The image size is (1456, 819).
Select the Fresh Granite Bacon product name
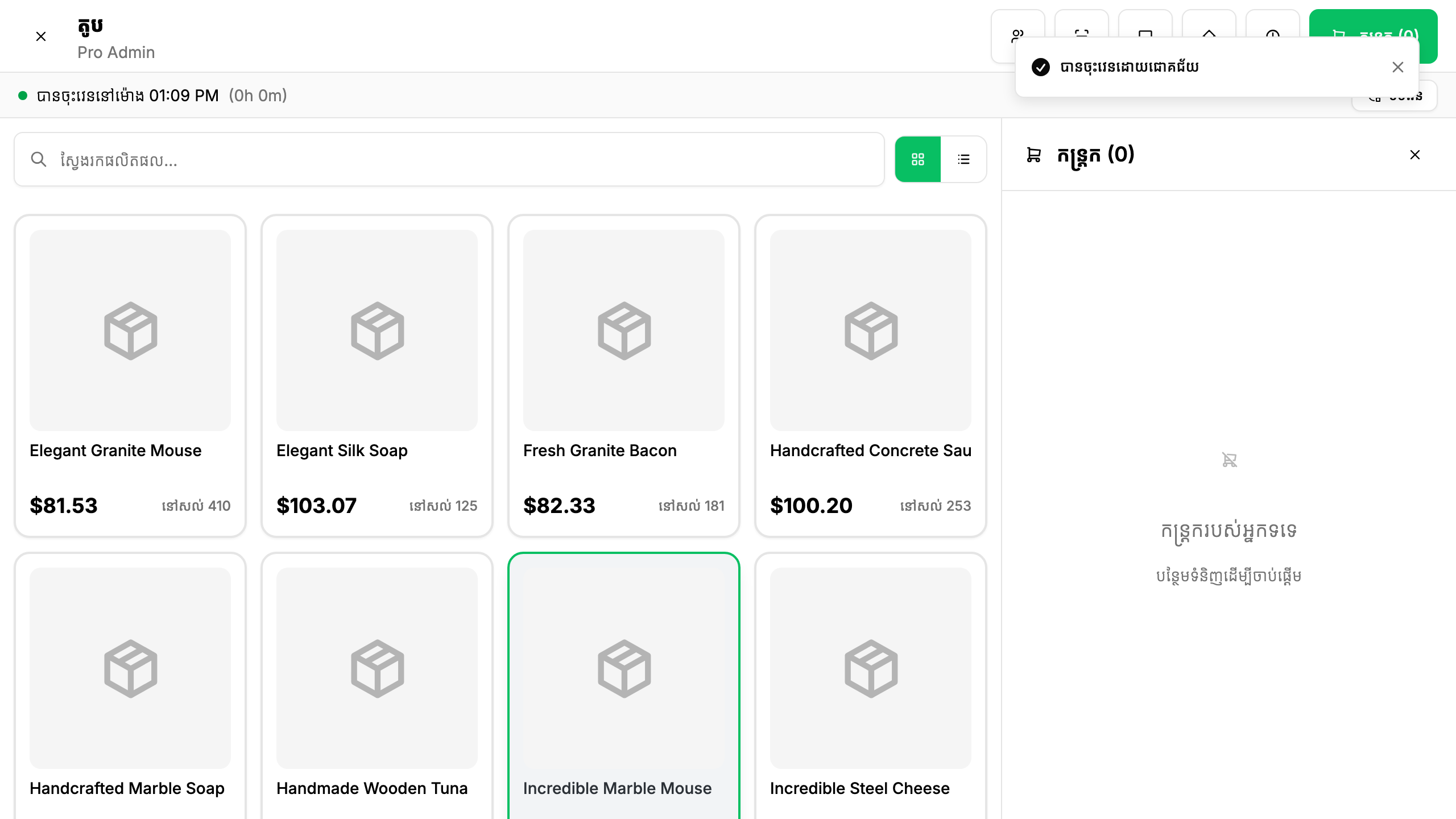600,450
